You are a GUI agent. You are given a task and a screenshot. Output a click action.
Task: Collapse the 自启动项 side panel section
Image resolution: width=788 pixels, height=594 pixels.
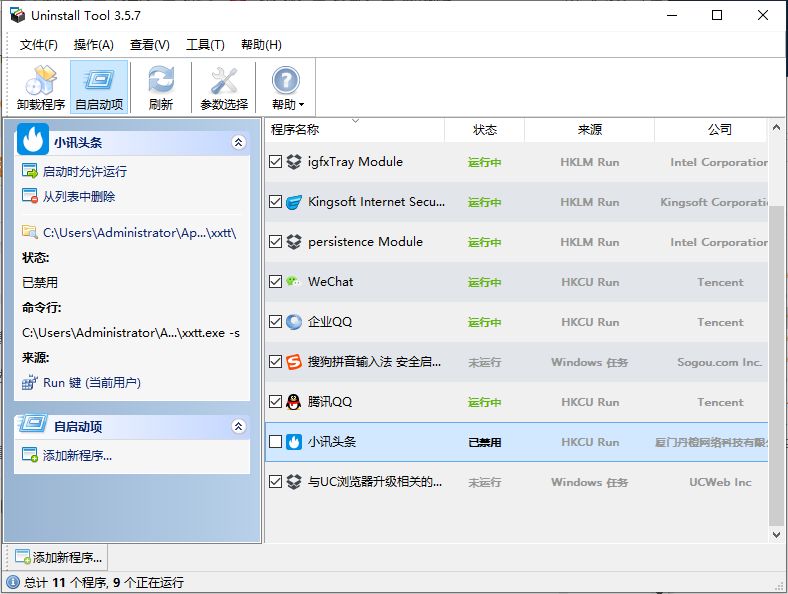point(238,427)
